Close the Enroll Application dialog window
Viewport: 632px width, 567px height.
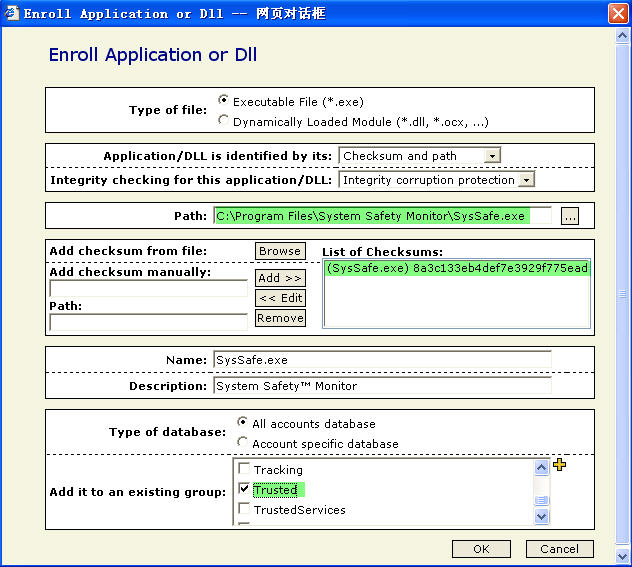click(x=618, y=14)
